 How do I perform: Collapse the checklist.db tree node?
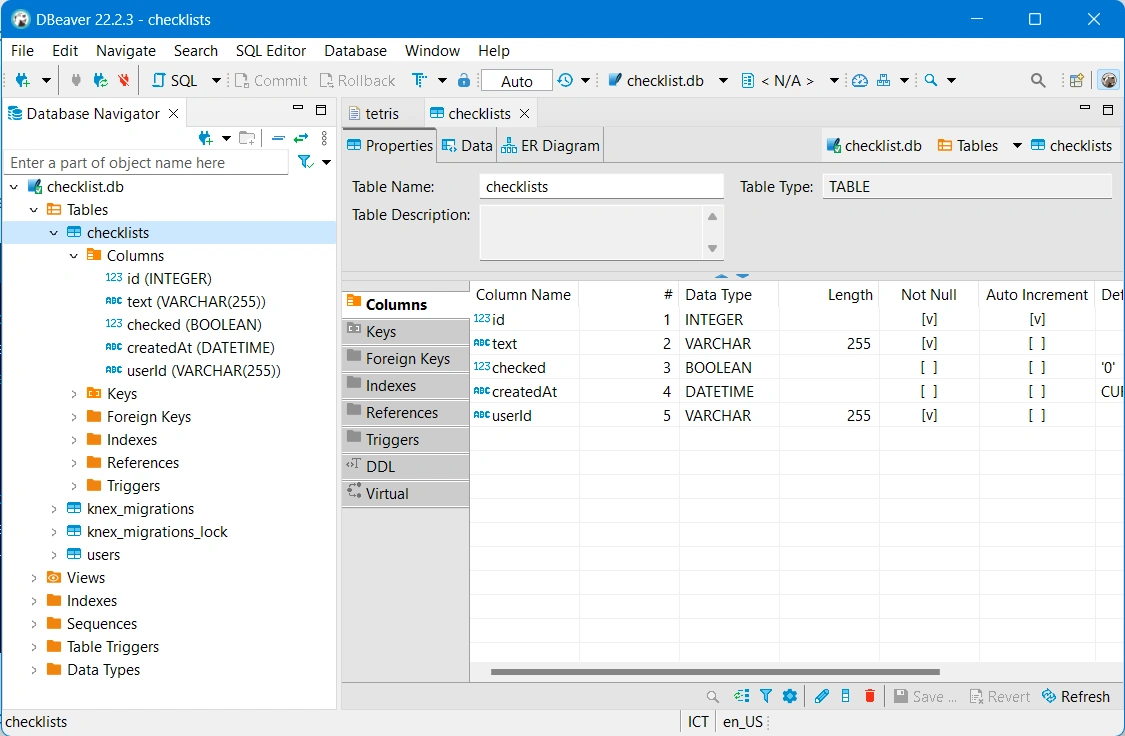[x=14, y=187]
